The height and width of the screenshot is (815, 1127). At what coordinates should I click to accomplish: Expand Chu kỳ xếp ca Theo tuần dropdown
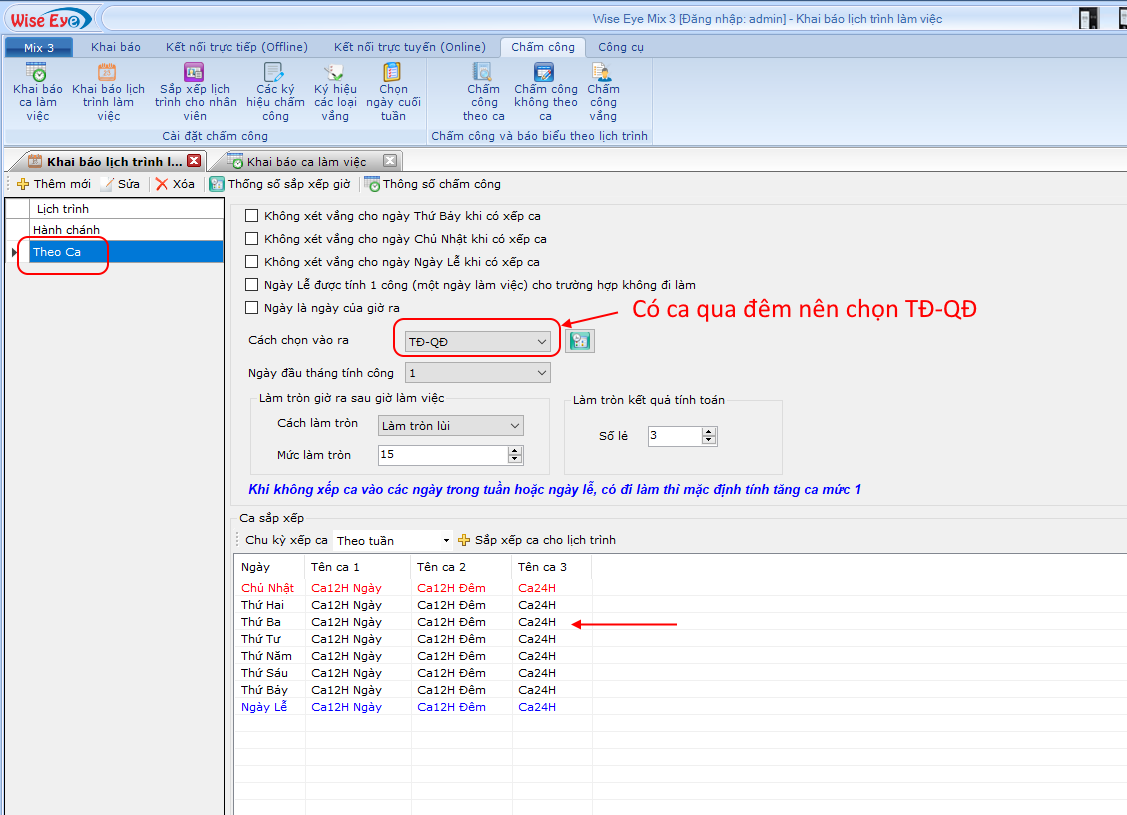click(x=446, y=541)
